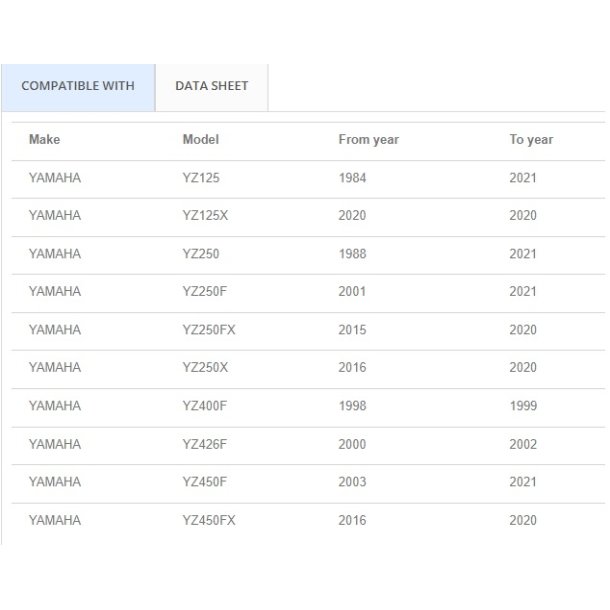This screenshot has height=610, width=610.
Task: Select the YZ125X model cell
Action: [x=204, y=216]
